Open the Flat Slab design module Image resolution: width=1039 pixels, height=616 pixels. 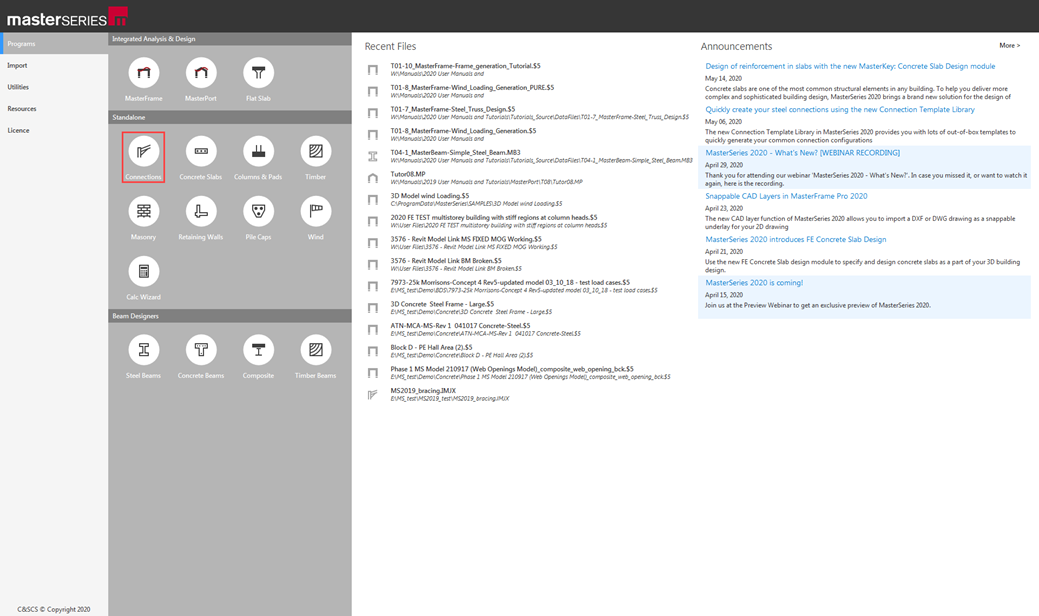pos(258,74)
